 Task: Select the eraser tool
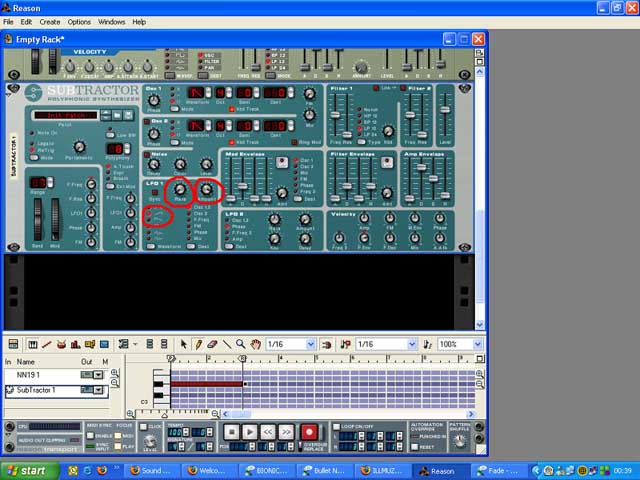(x=212, y=344)
